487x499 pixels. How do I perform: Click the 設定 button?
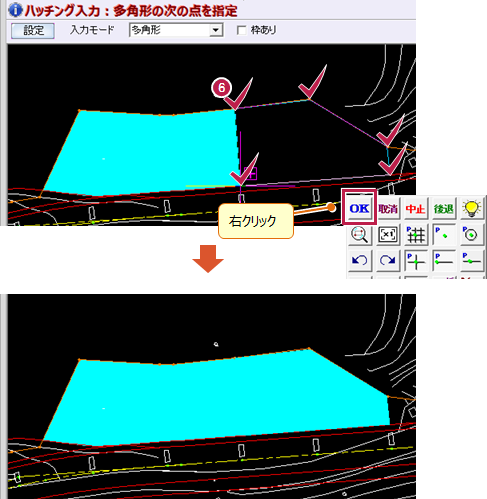(33, 31)
